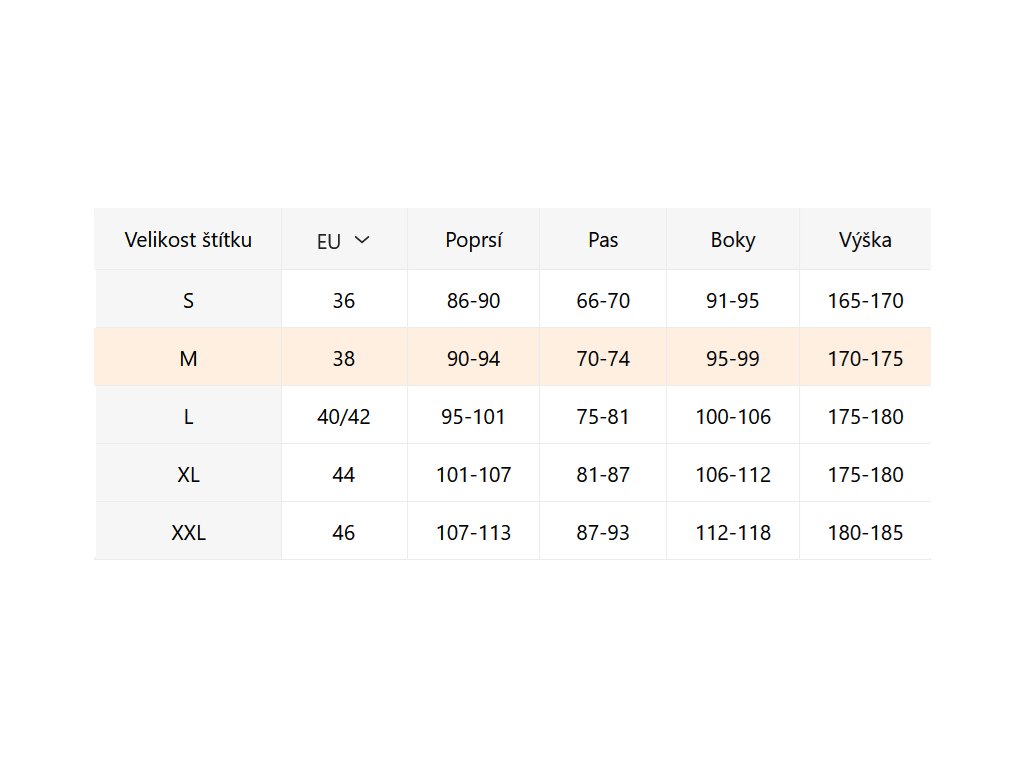Select EU size 46 cell
This screenshot has width=1024, height=768.
343,532
